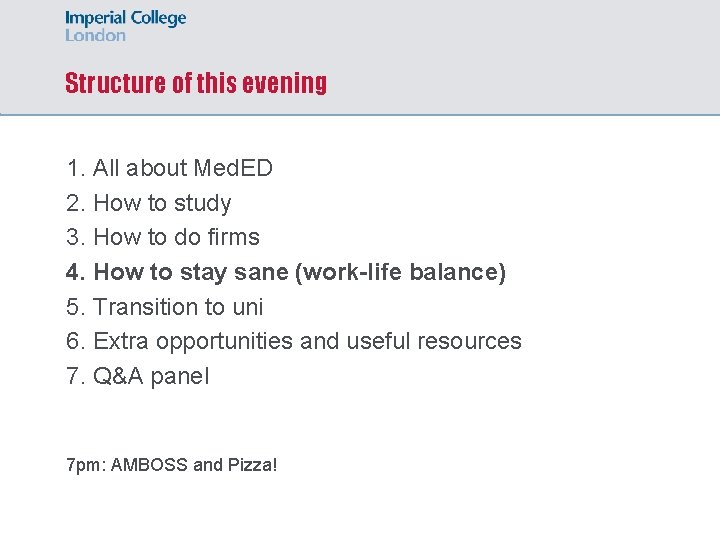Click the '7pm: AMBOSS and Pizza!' note

tap(172, 465)
